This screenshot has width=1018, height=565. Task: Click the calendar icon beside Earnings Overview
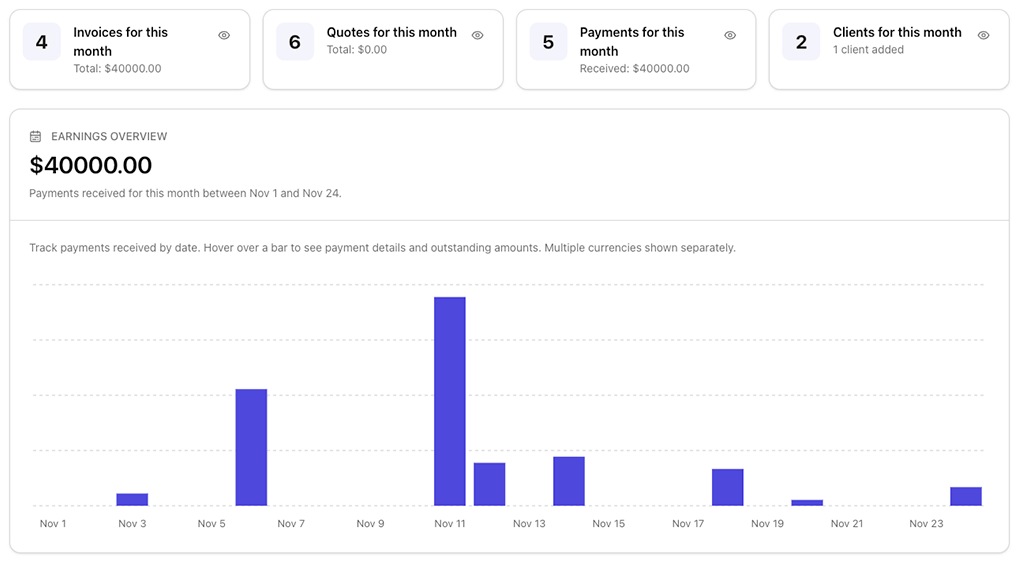click(36, 136)
